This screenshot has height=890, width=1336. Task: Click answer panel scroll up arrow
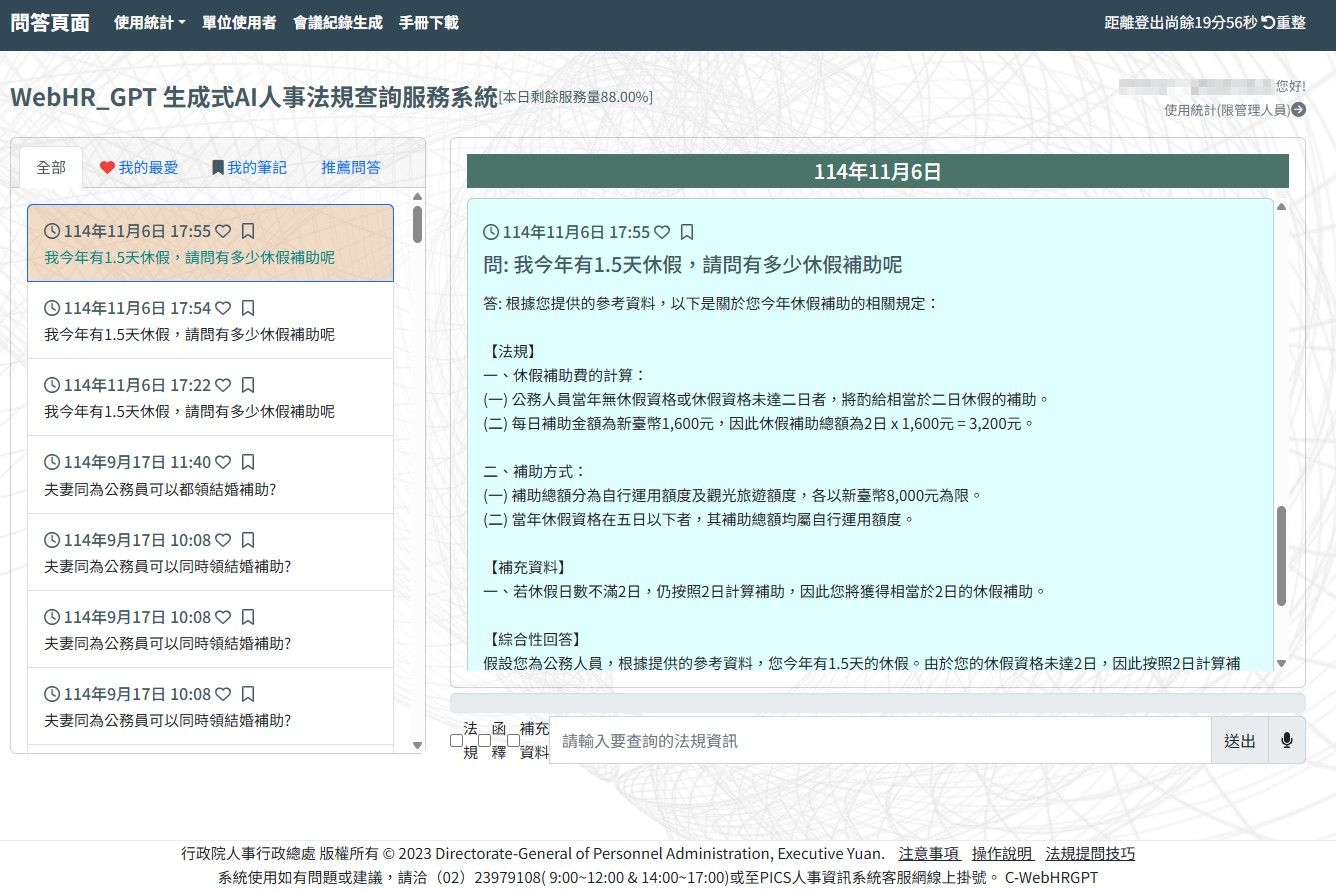[1281, 207]
